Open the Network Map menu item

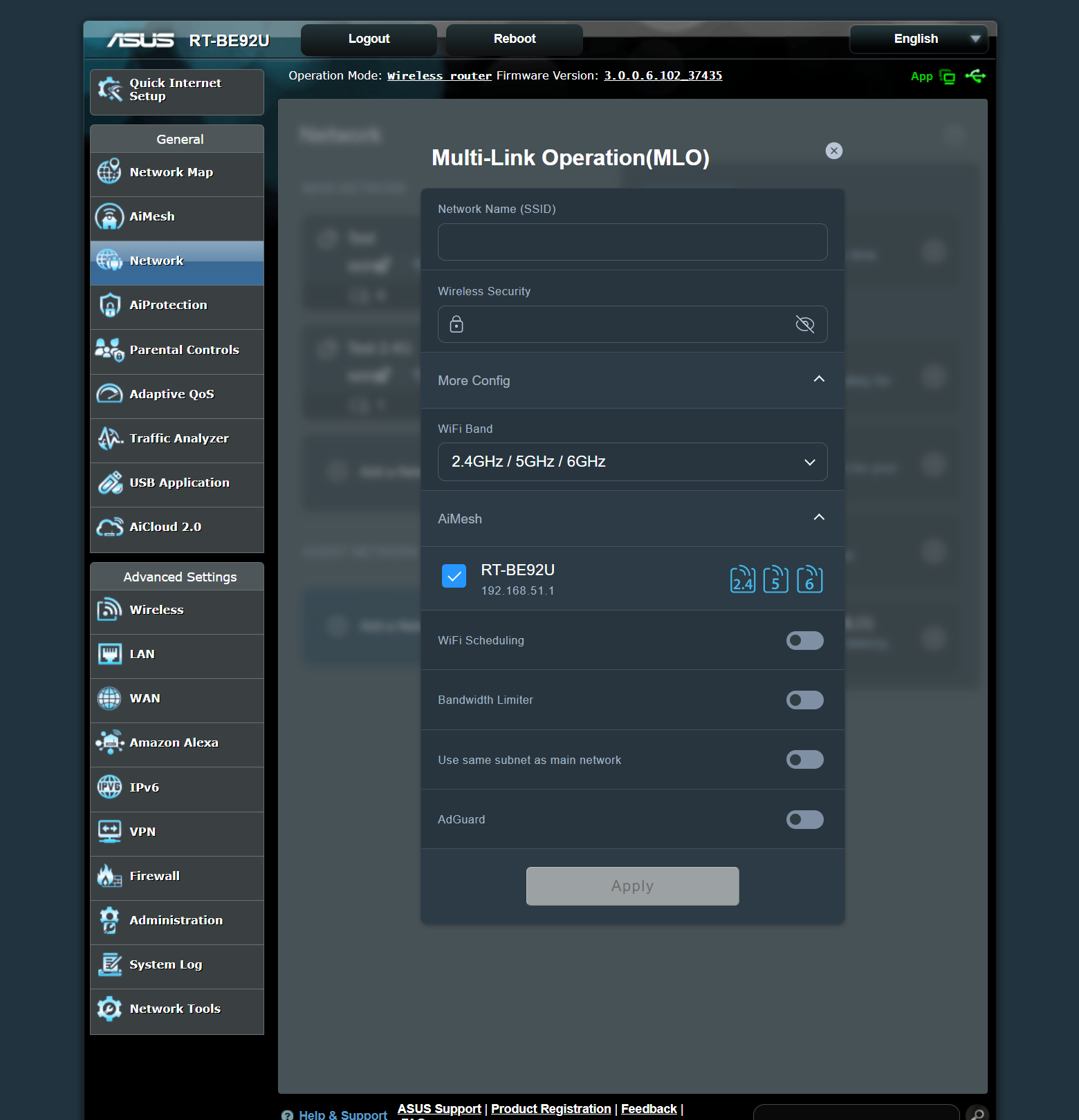point(176,175)
